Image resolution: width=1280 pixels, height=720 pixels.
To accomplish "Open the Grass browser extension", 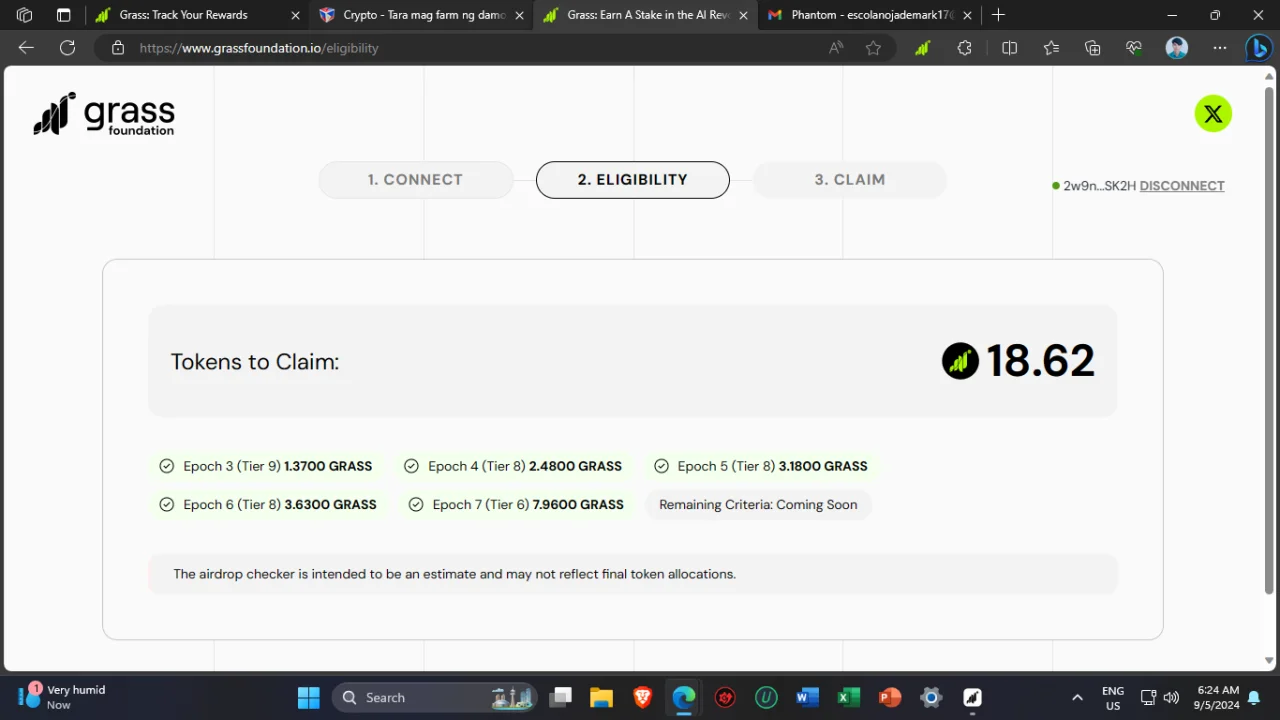I will pos(922,48).
